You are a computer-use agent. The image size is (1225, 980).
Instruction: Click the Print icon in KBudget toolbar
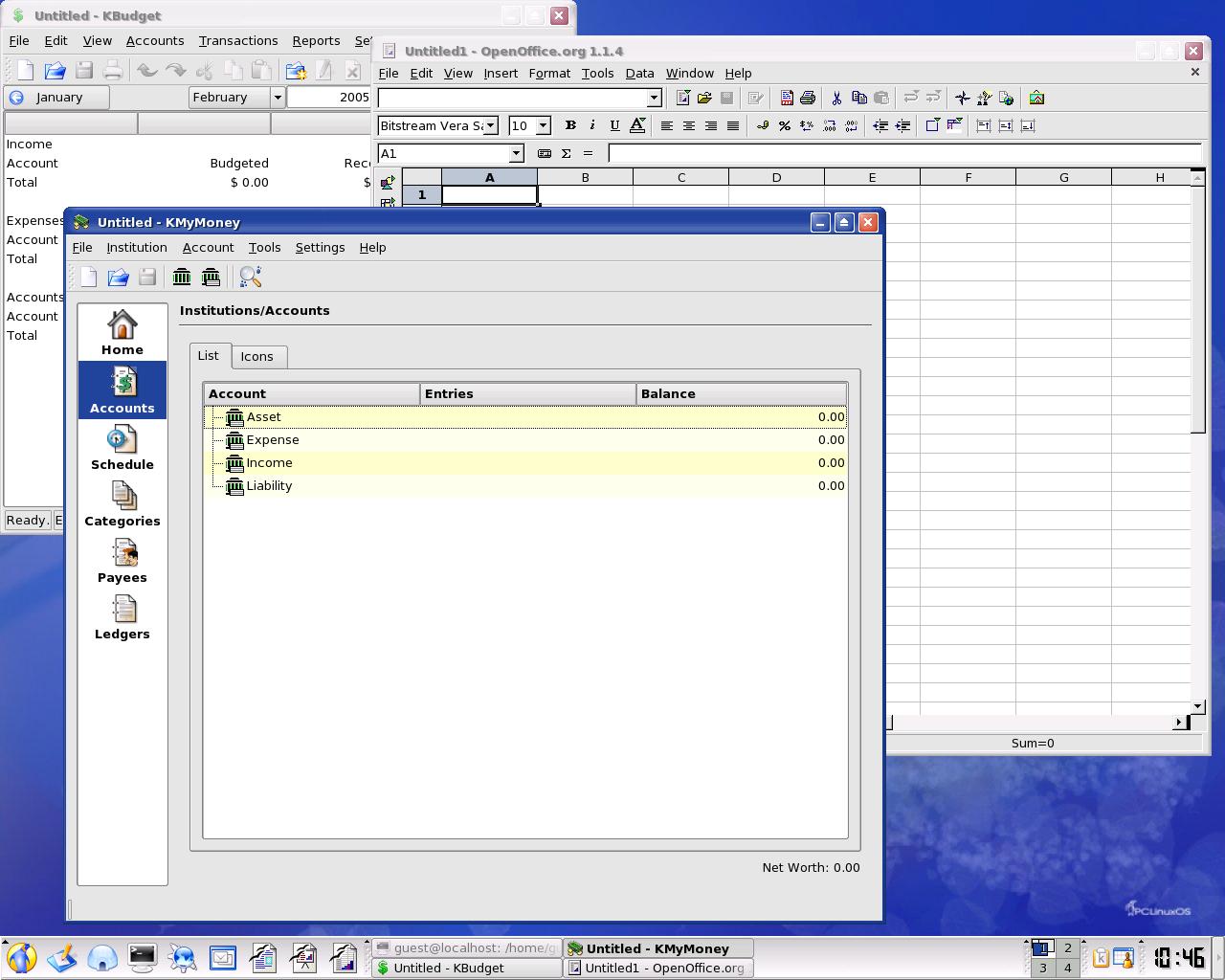[113, 70]
